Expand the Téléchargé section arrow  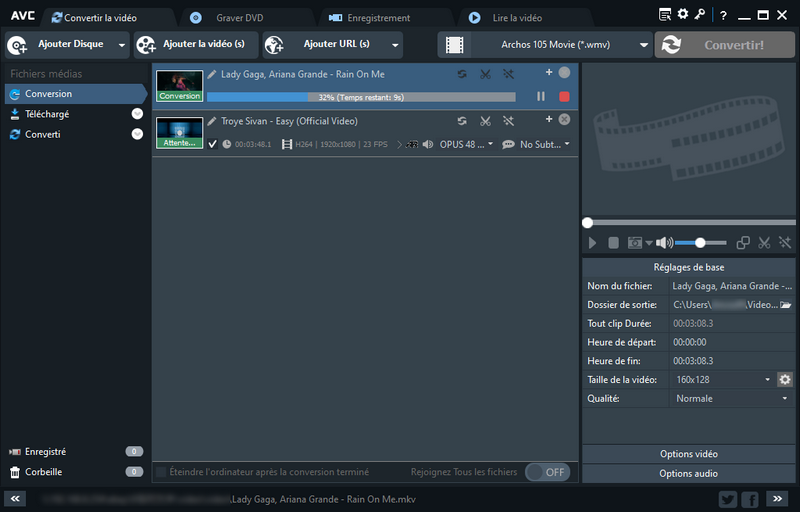pos(137,114)
